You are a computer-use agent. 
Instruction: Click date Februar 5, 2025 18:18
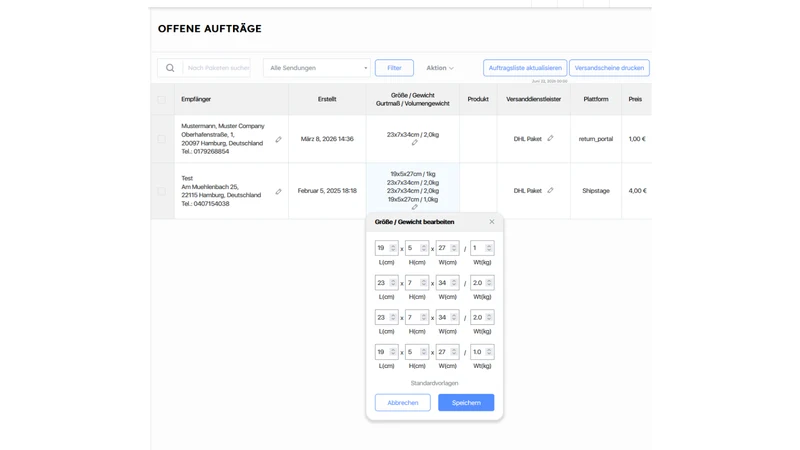click(x=327, y=191)
